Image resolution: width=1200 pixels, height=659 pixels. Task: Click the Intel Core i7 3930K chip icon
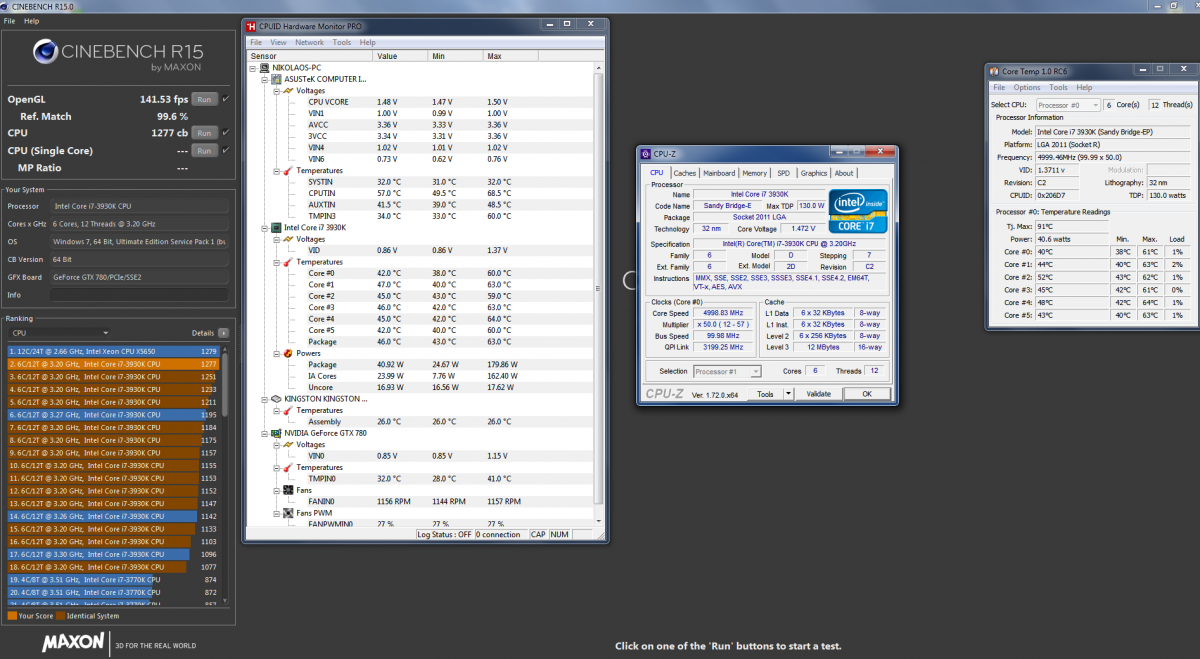[x=276, y=227]
